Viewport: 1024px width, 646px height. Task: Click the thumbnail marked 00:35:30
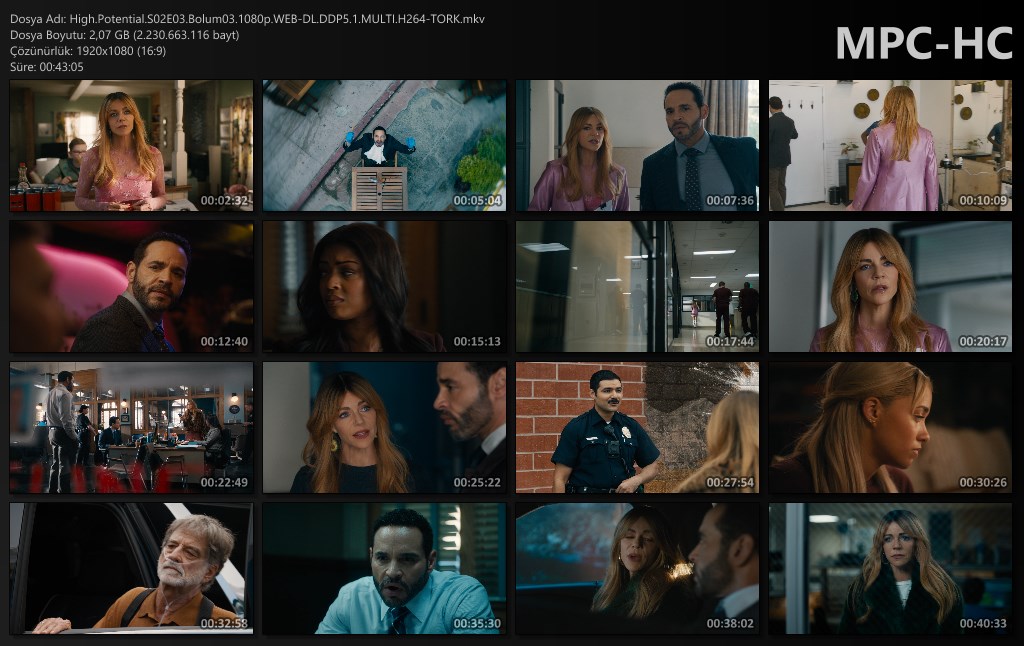[384, 569]
